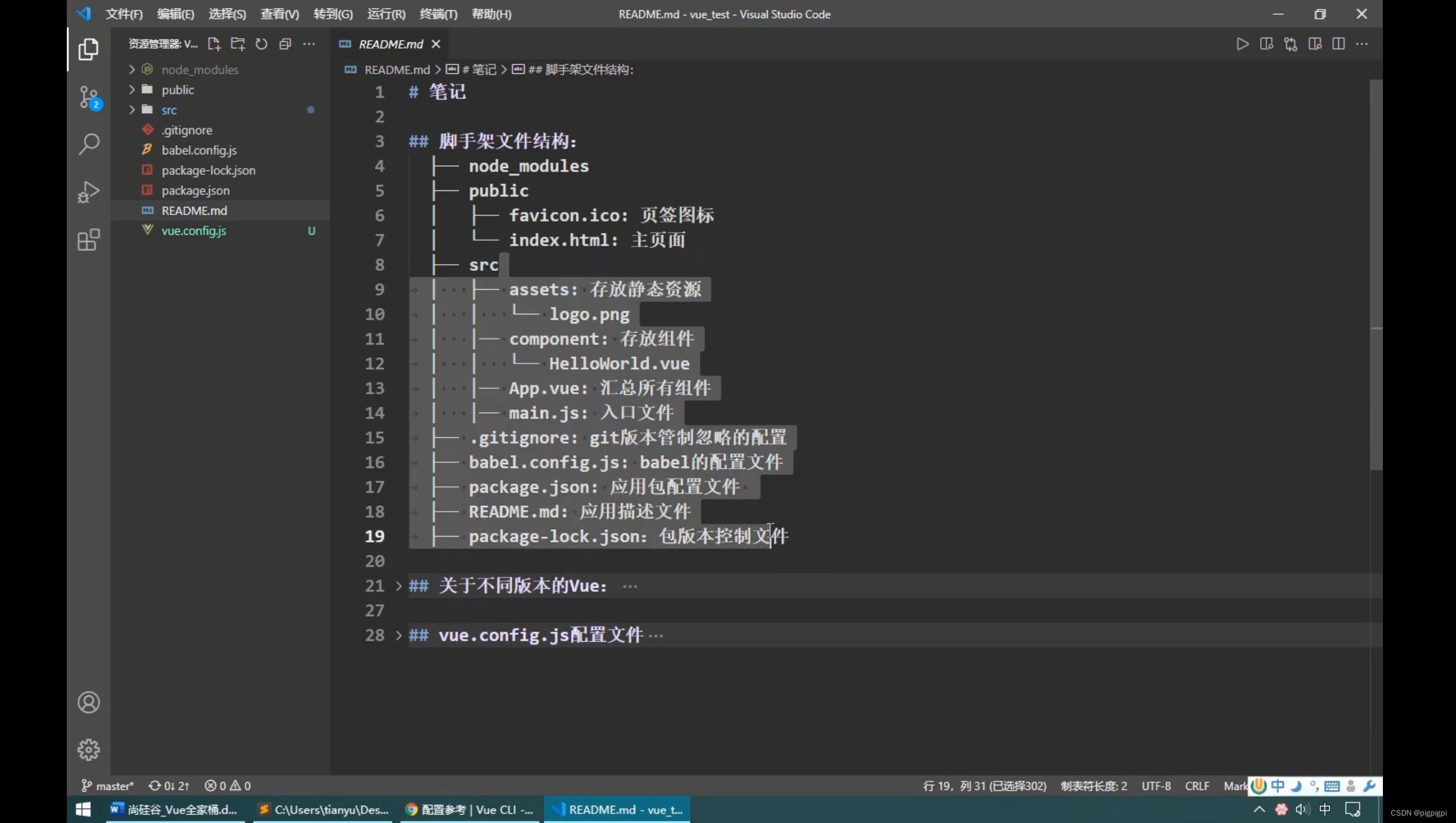This screenshot has height=823, width=1456.
Task: Change CRLF end of line sequence
Action: (x=1197, y=786)
